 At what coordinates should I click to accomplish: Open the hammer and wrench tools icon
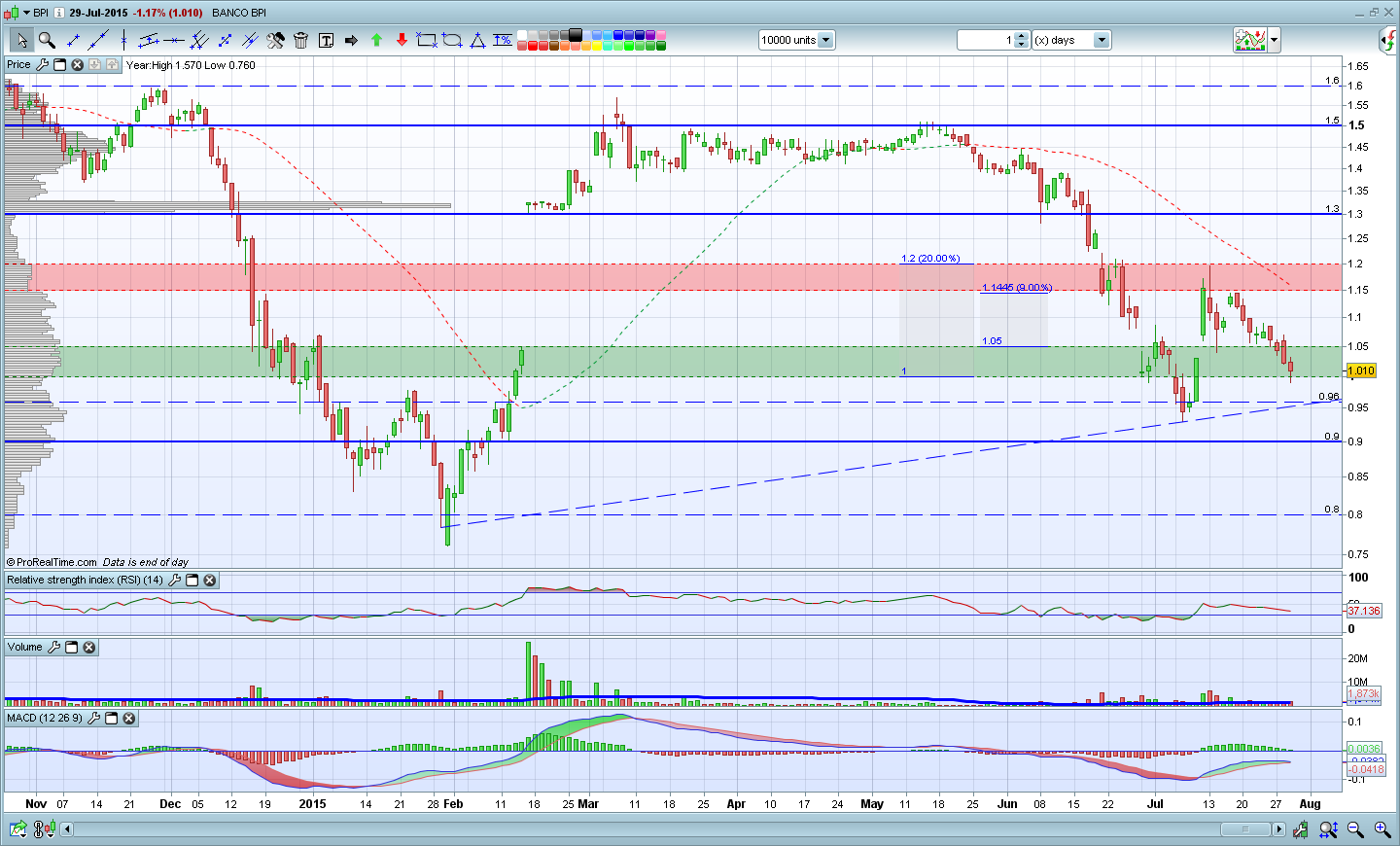[x=275, y=40]
